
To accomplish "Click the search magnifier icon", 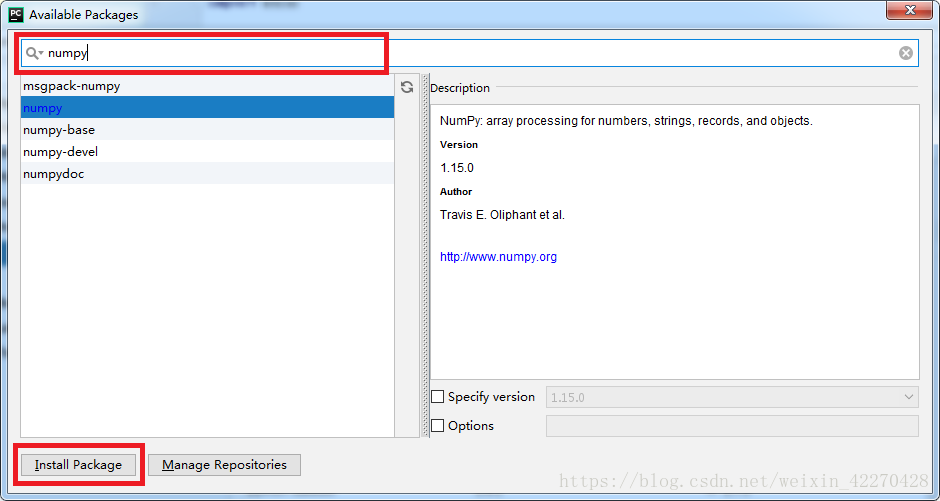I will [x=34, y=53].
